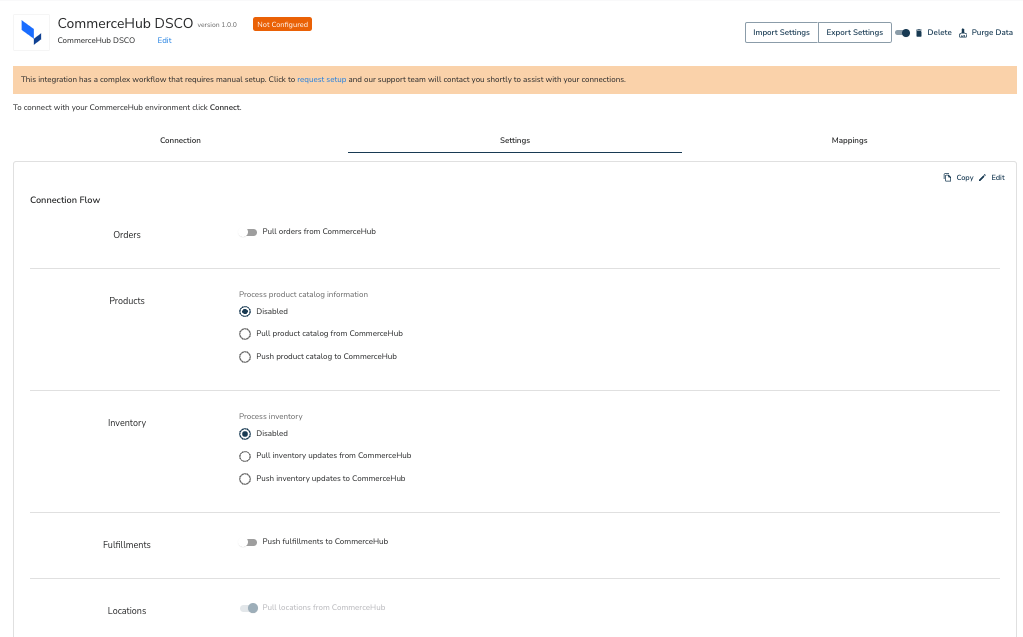Click the Delete text label in header

(939, 33)
